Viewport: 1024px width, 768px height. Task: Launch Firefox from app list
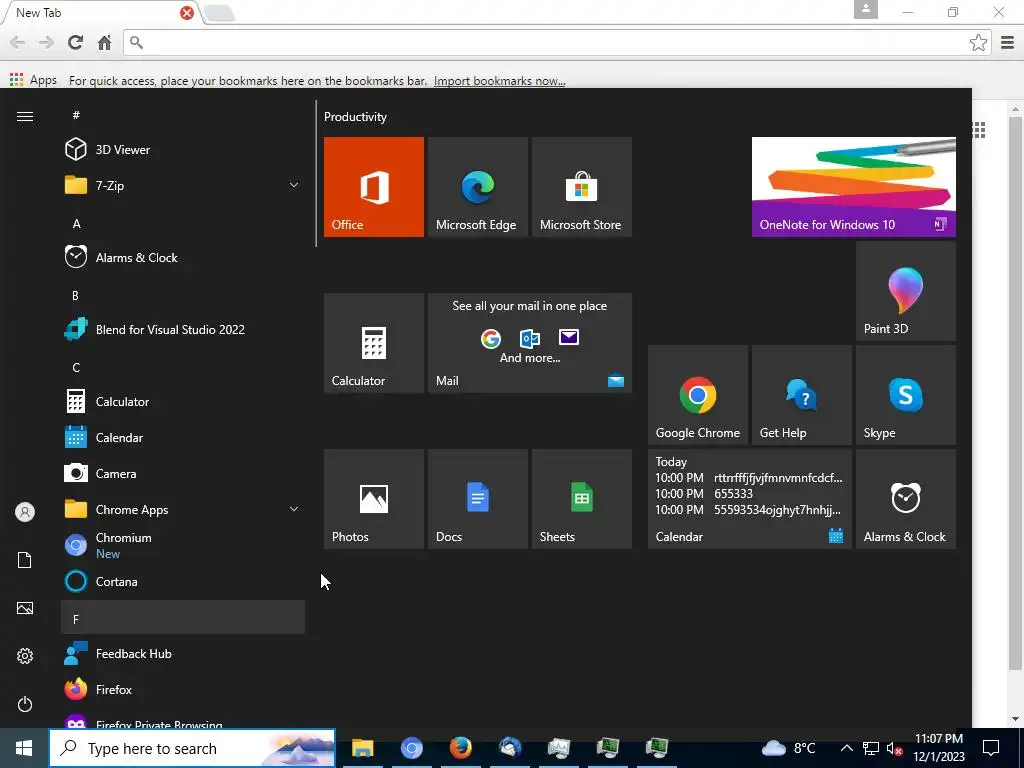tap(183, 690)
